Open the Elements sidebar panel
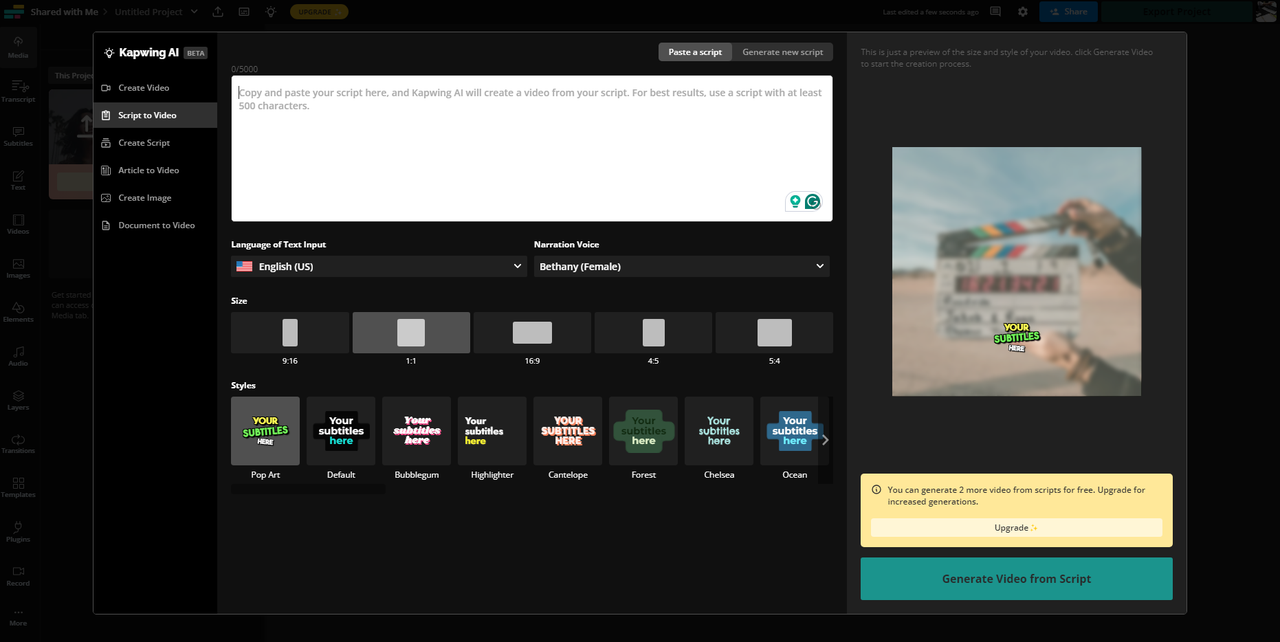Viewport: 1280px width, 642px height. point(18,311)
